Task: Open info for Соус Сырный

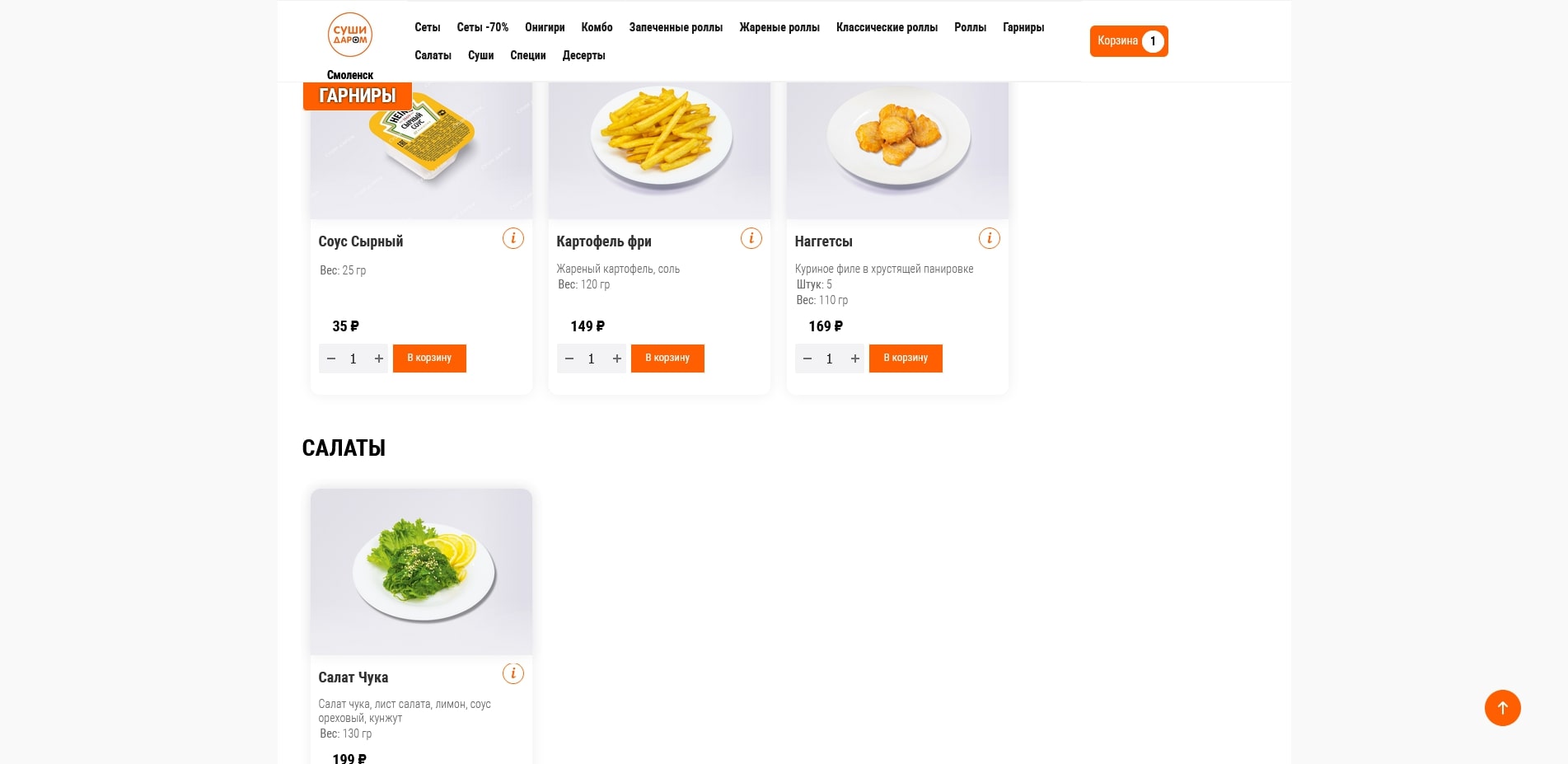Action: 513,238
